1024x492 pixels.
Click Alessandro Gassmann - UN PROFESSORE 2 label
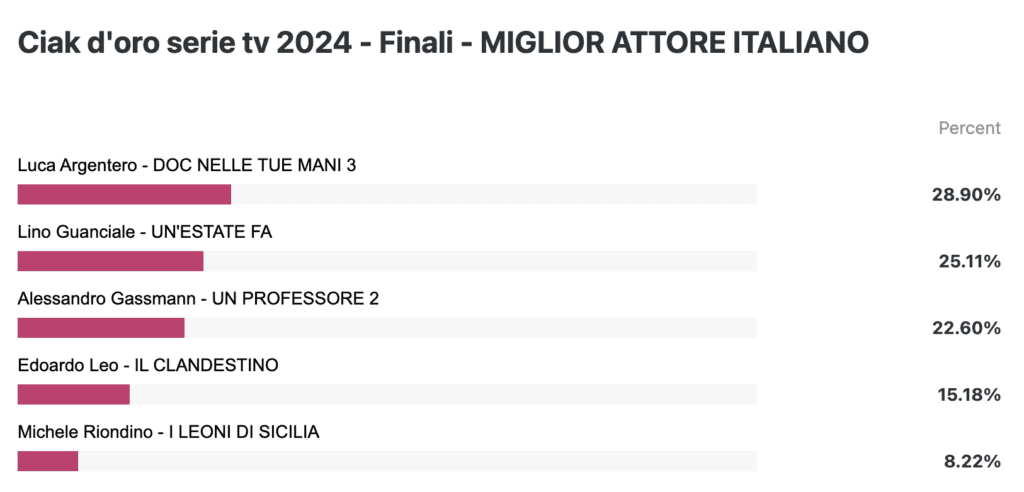[199, 299]
